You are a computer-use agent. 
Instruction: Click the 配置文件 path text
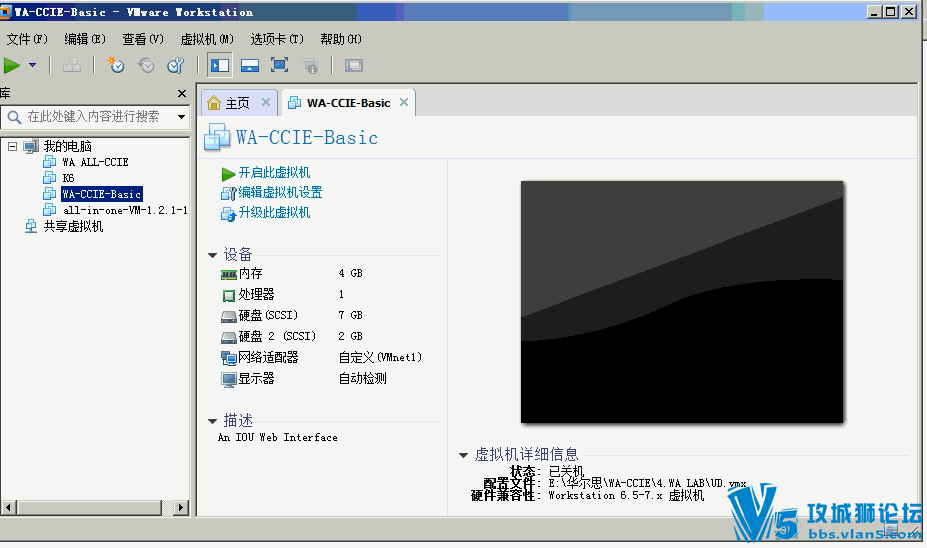(x=647, y=483)
